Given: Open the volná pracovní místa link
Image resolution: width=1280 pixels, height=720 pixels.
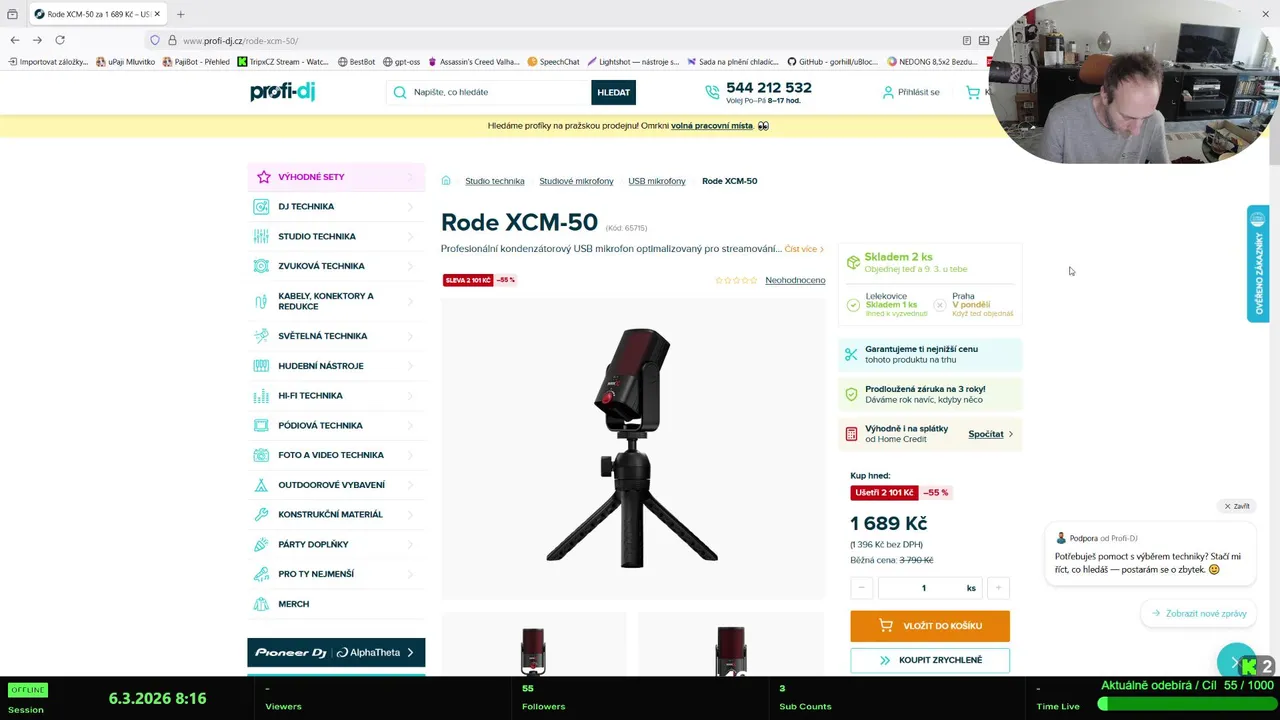Looking at the screenshot, I should coord(712,126).
